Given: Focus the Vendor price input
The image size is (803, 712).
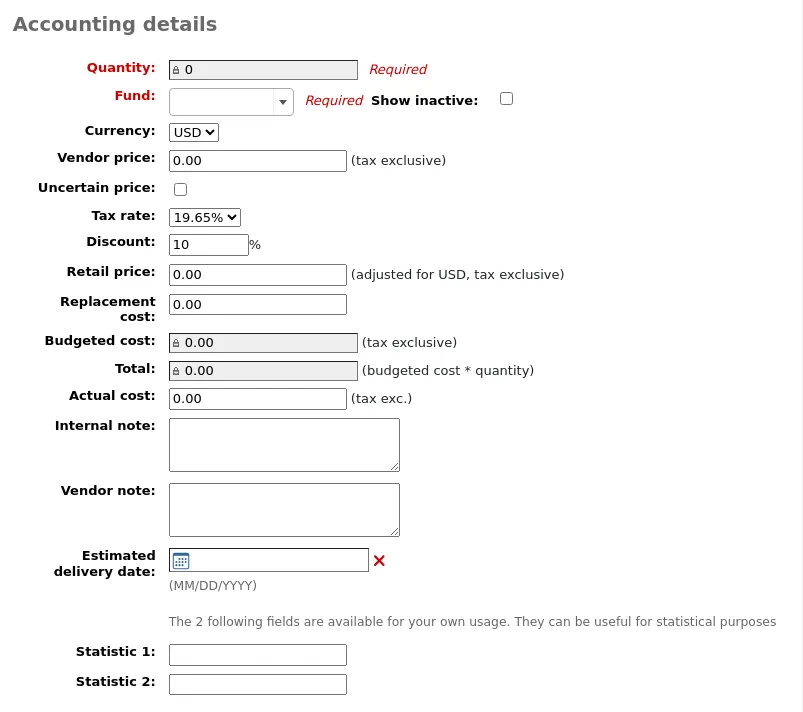Looking at the screenshot, I should tap(258, 161).
